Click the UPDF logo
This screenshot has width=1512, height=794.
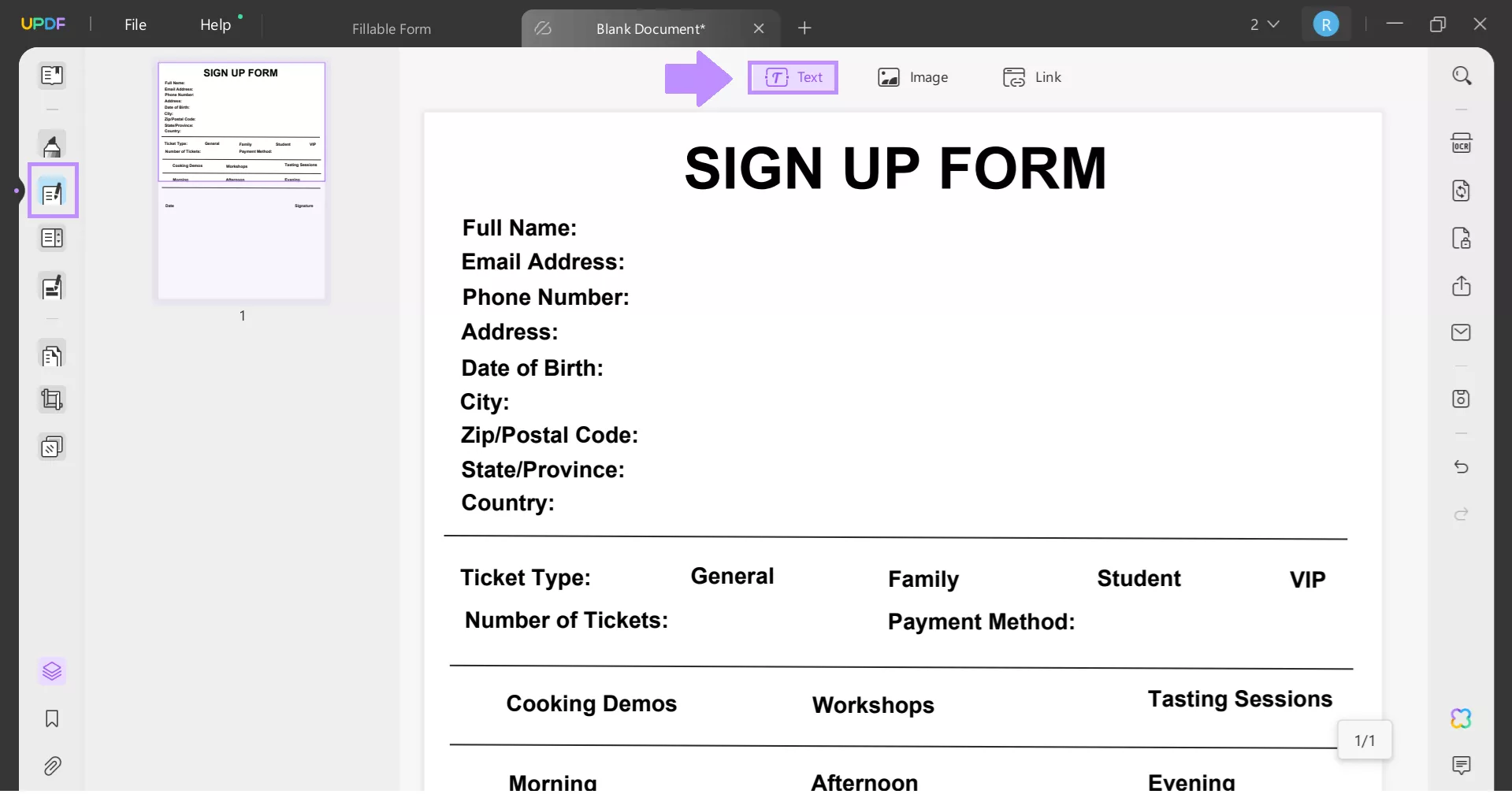(43, 24)
